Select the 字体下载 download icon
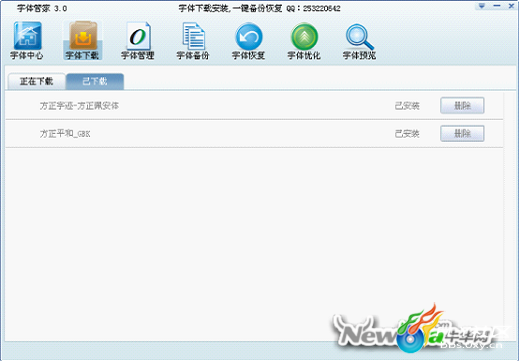Screen dimensions: 520x361 [83, 41]
